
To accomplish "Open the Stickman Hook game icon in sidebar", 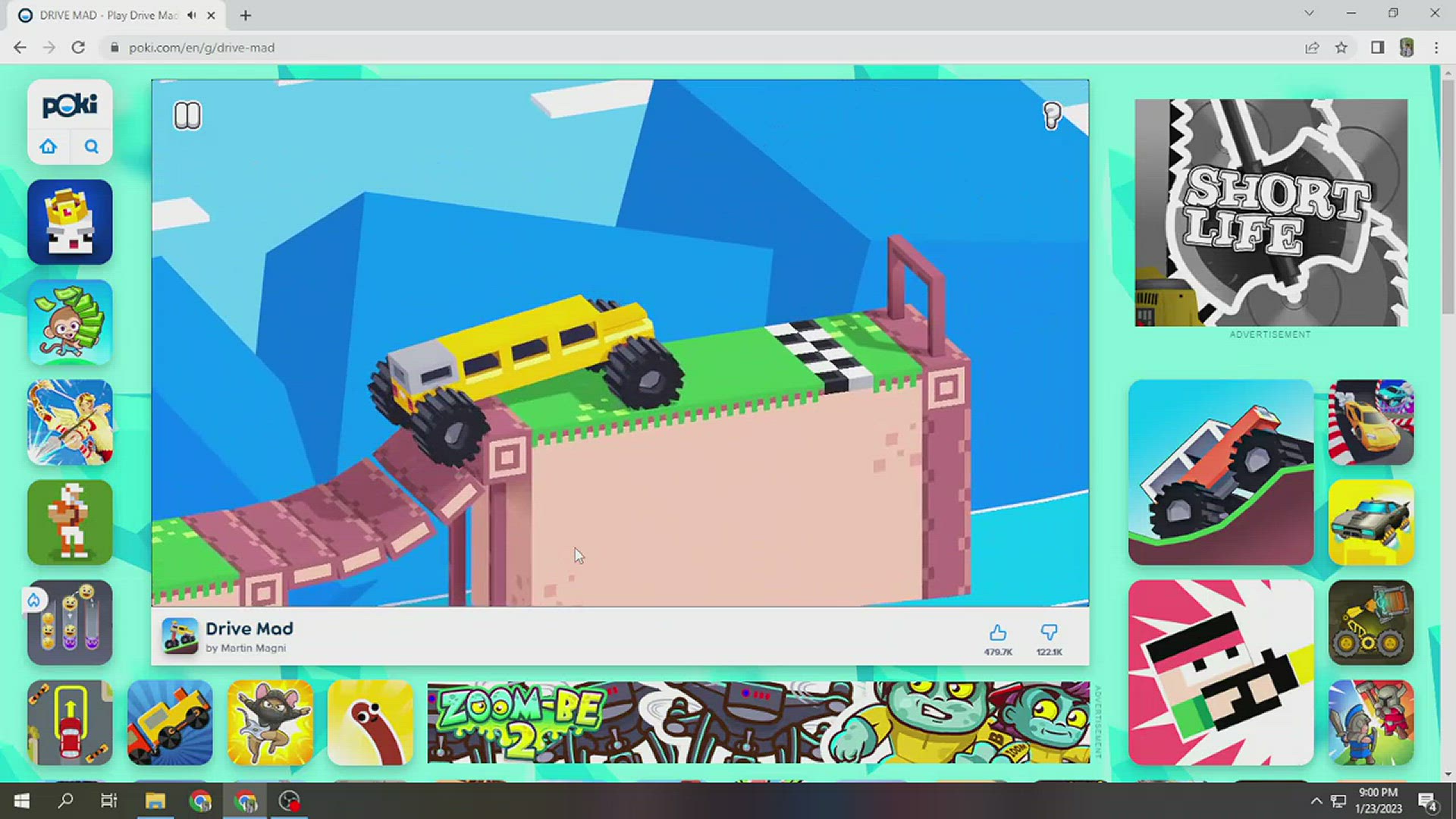I will tap(69, 422).
